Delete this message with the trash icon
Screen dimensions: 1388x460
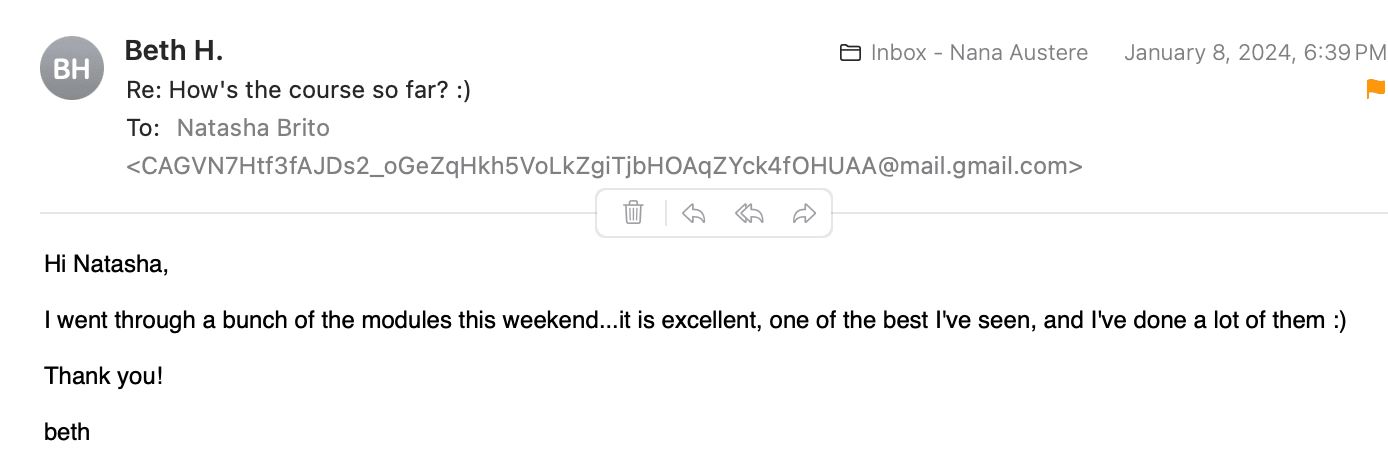pyautogui.click(x=633, y=213)
